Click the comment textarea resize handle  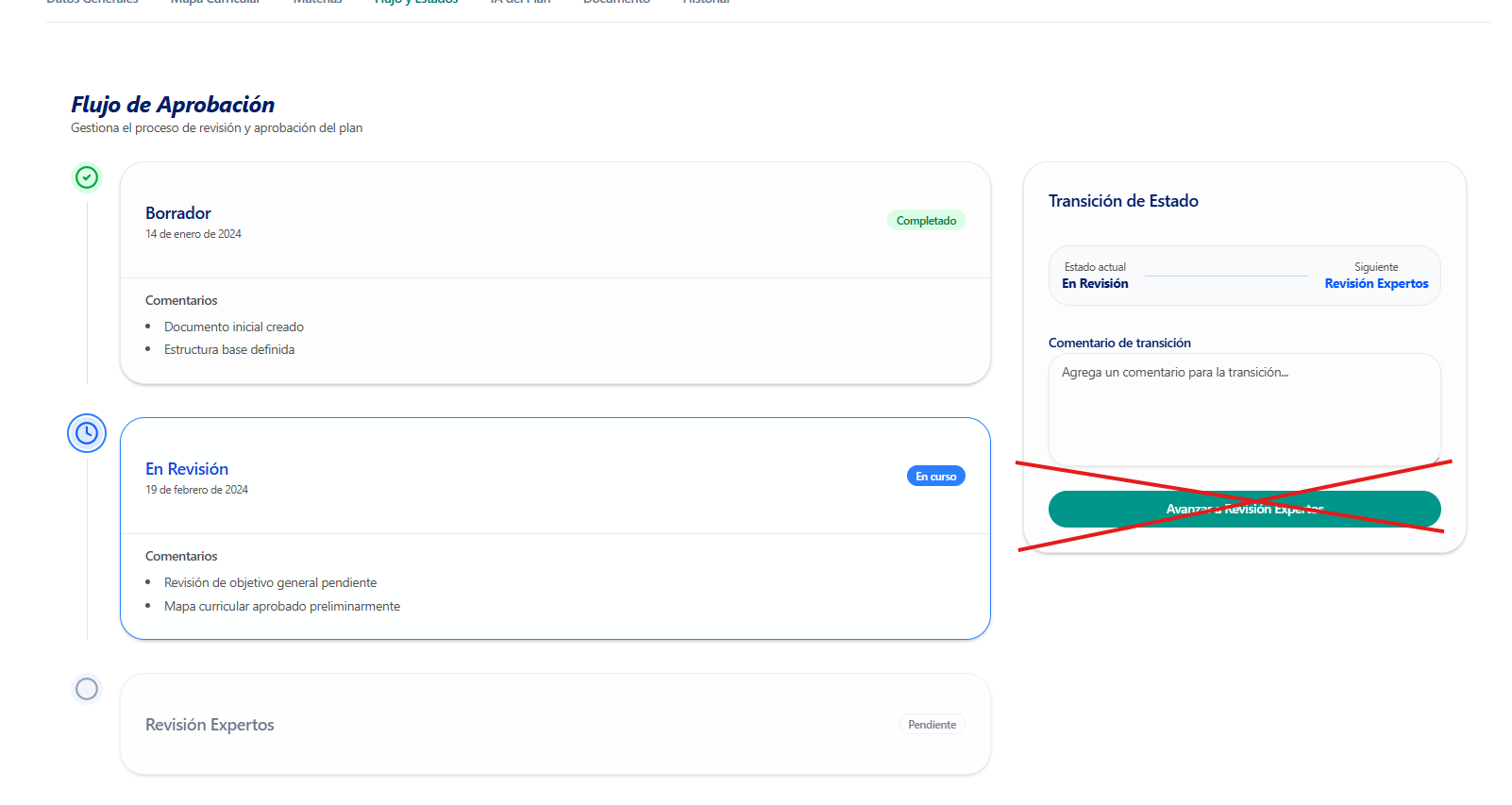pyautogui.click(x=1435, y=460)
